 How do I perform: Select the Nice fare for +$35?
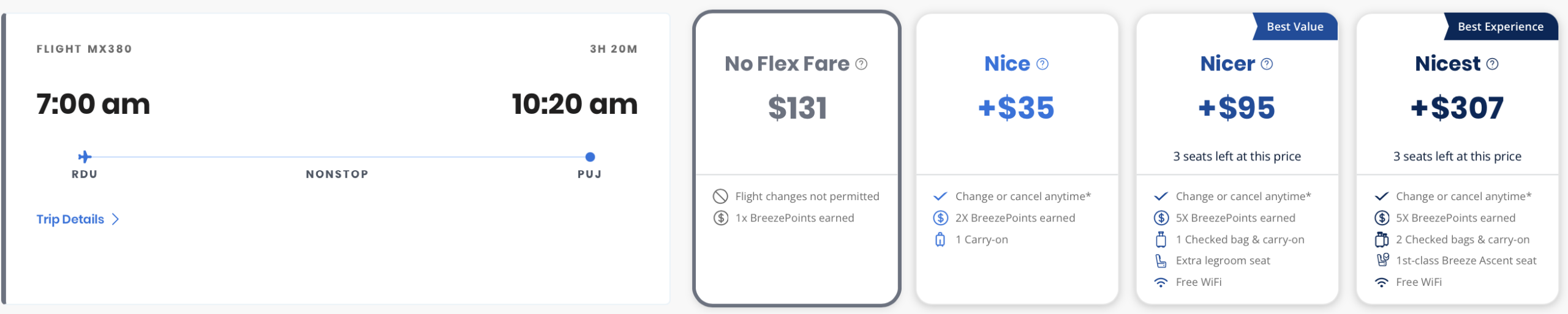click(x=1017, y=108)
